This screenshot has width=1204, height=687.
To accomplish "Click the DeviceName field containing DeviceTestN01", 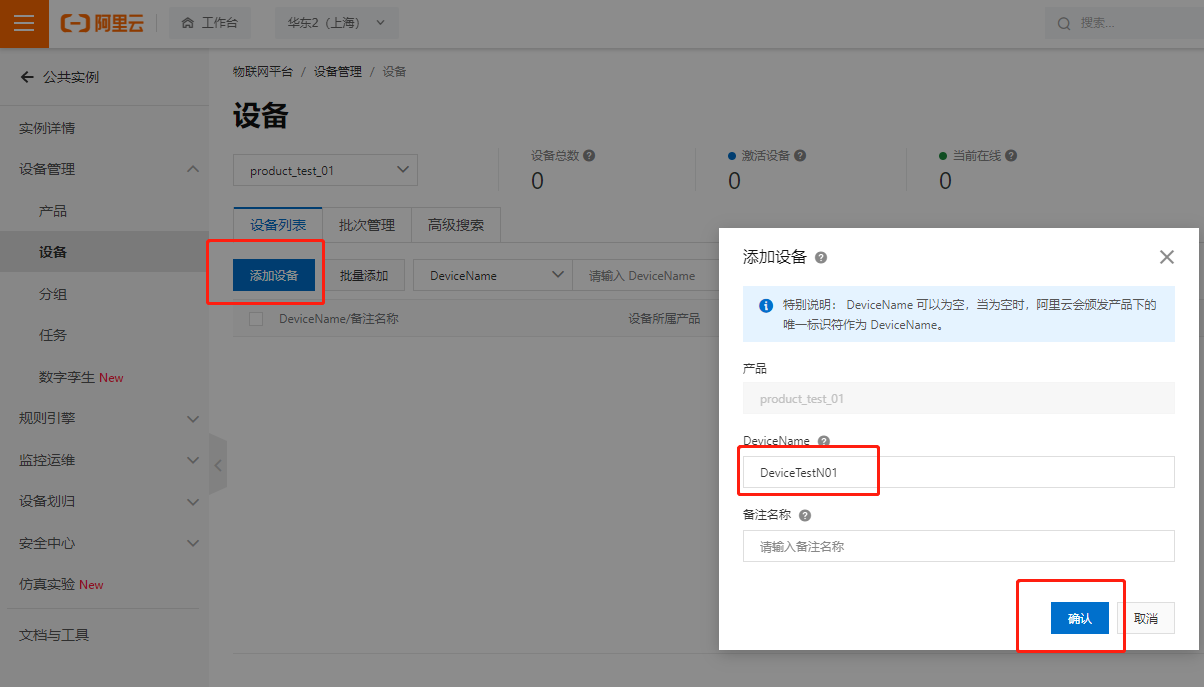I will [x=959, y=472].
